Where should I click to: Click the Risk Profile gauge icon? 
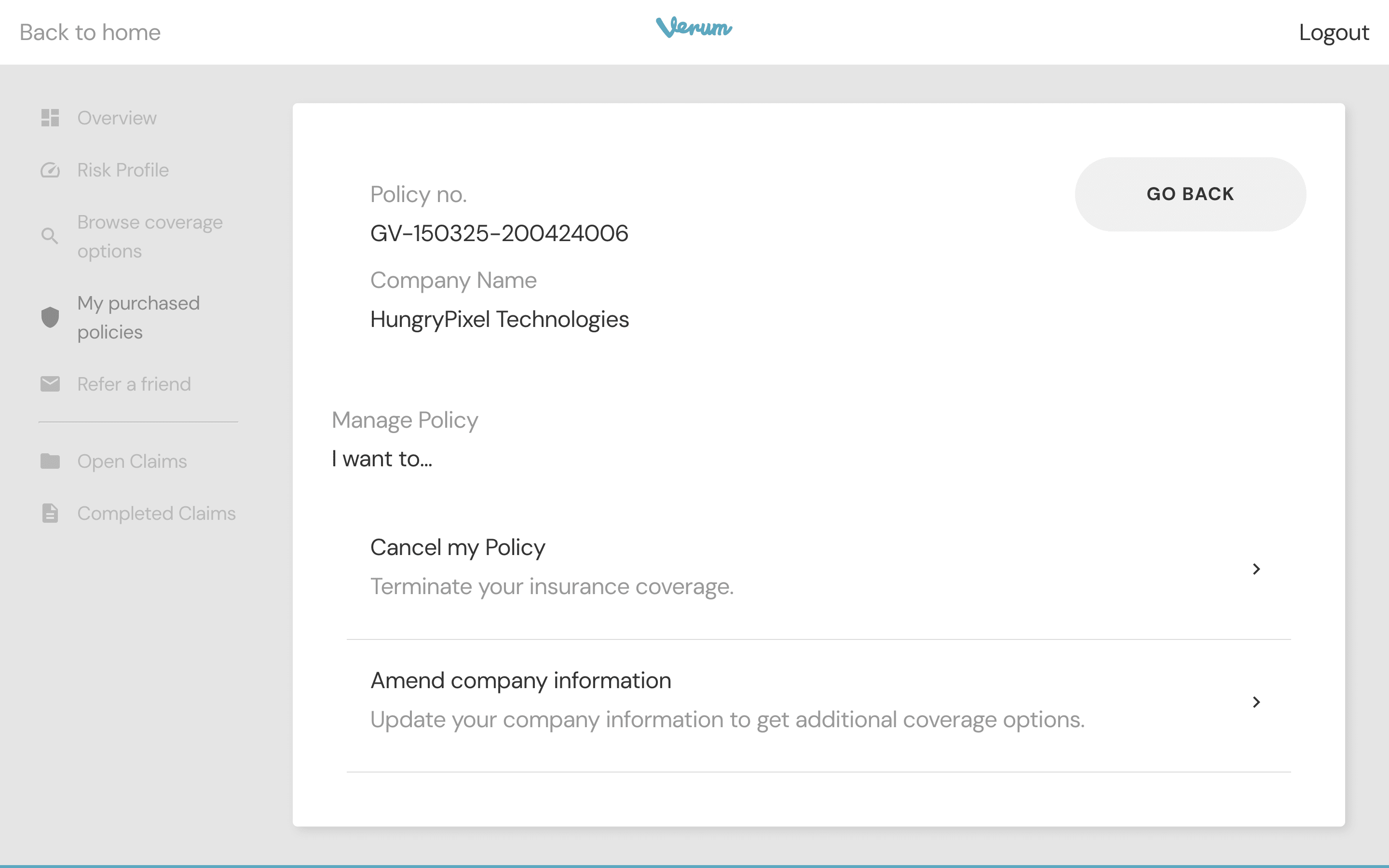point(50,170)
